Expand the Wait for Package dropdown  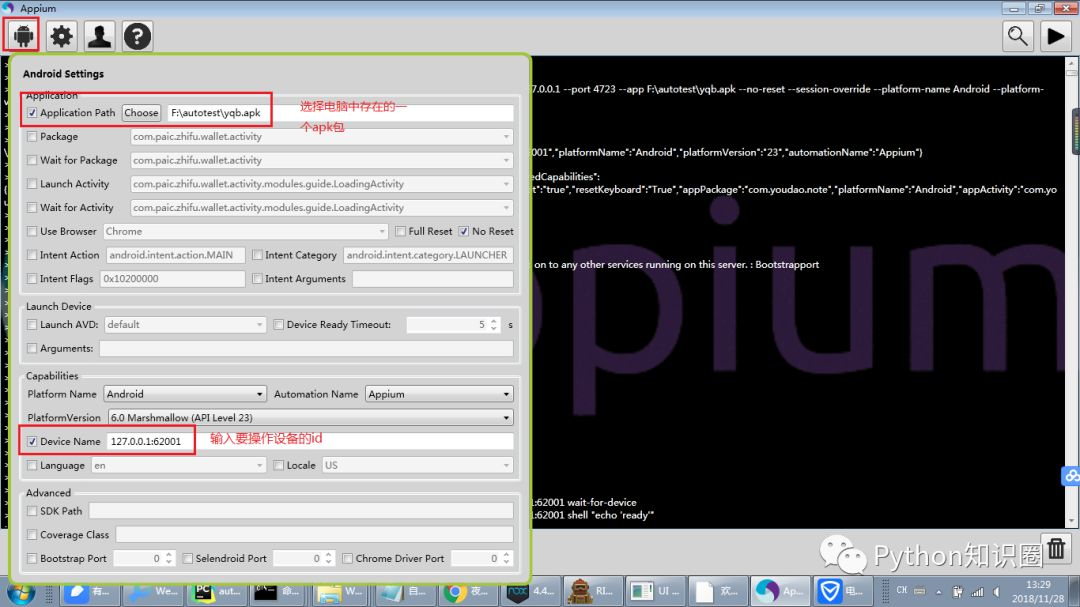coord(506,160)
